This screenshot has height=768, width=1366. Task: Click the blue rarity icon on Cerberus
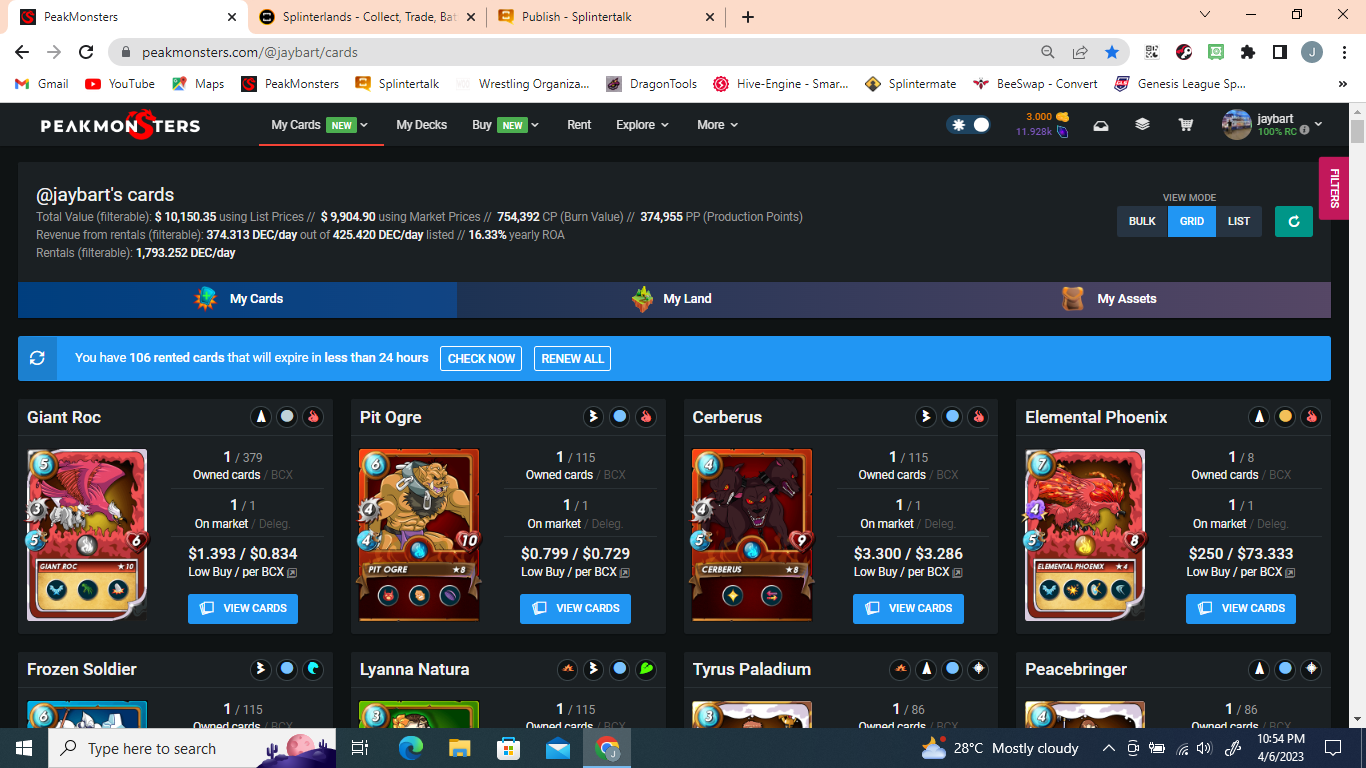click(952, 417)
